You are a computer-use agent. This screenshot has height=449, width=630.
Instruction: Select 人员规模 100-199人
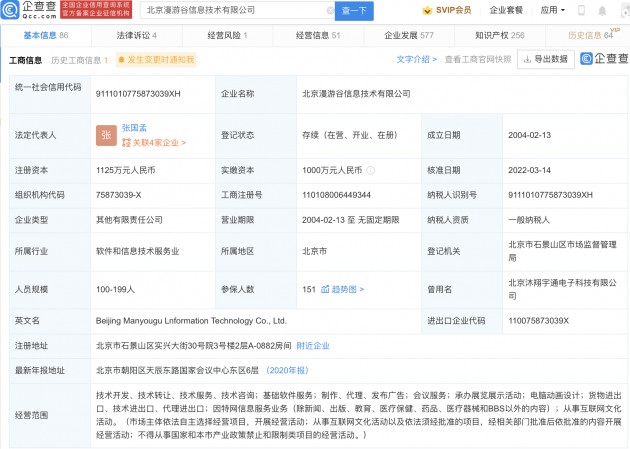115,289
